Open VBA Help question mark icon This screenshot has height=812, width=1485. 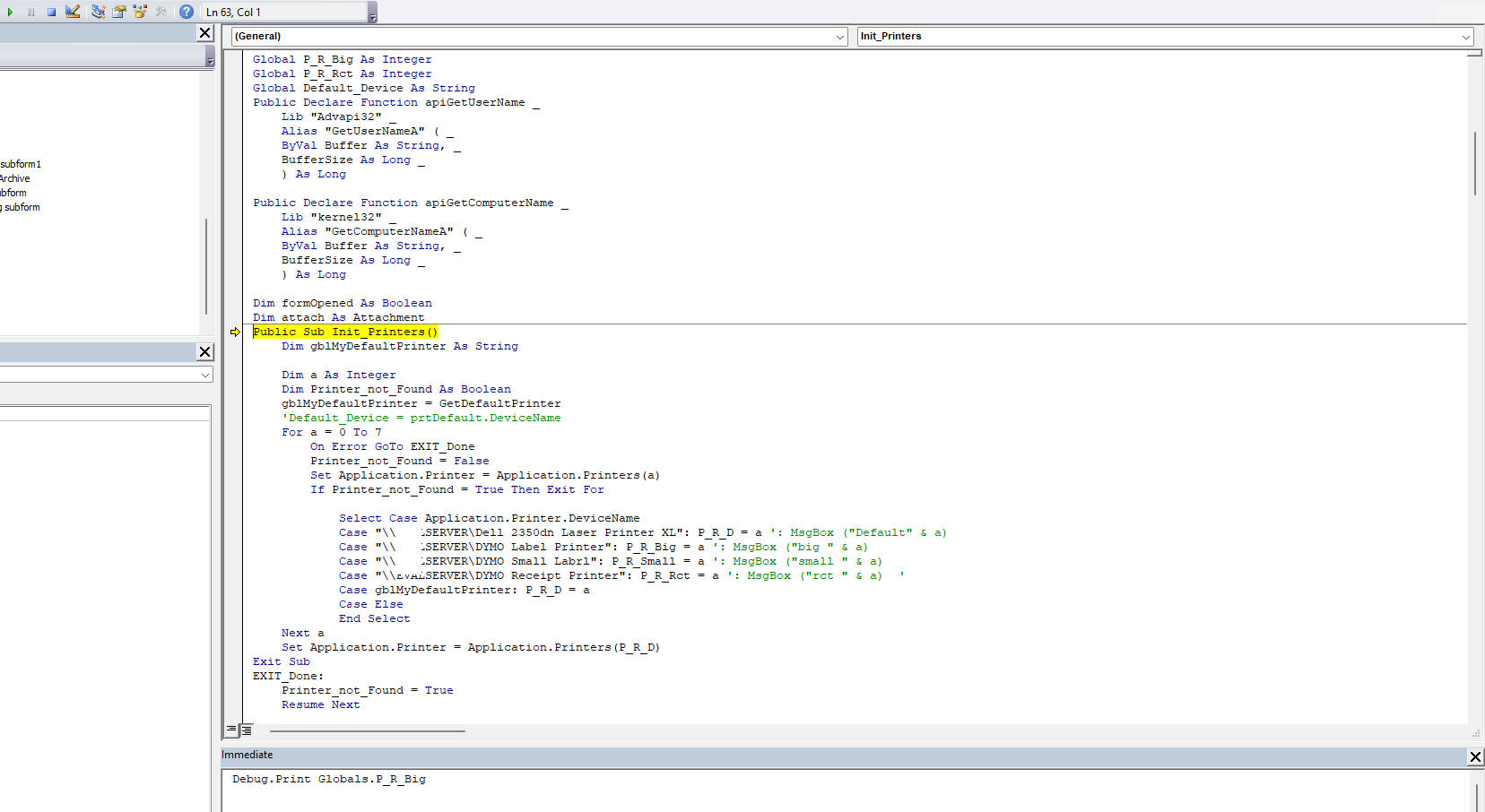186,12
